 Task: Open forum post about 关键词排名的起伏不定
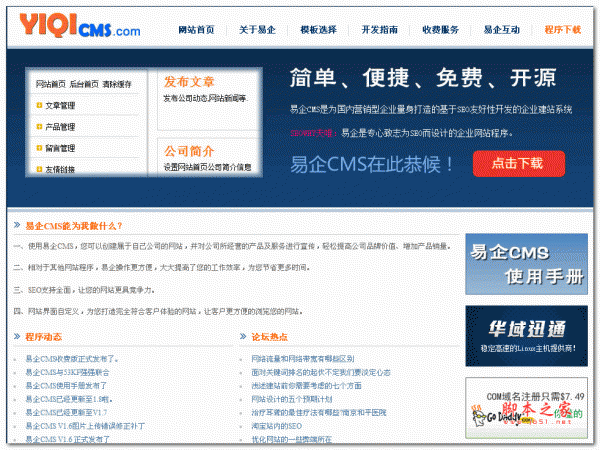[321, 372]
